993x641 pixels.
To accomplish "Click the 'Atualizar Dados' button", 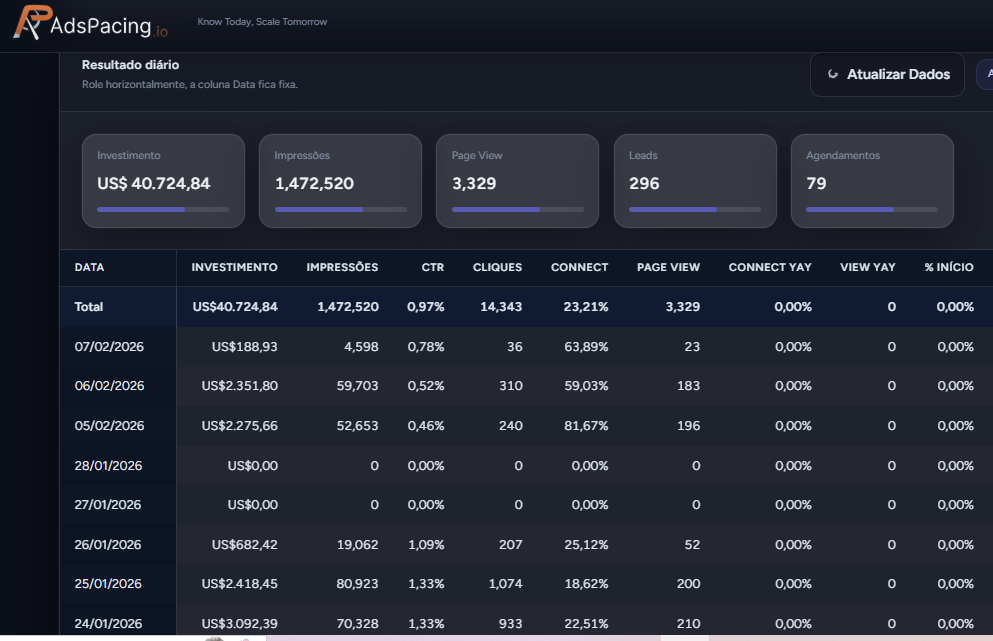I will pyautogui.click(x=887, y=74).
